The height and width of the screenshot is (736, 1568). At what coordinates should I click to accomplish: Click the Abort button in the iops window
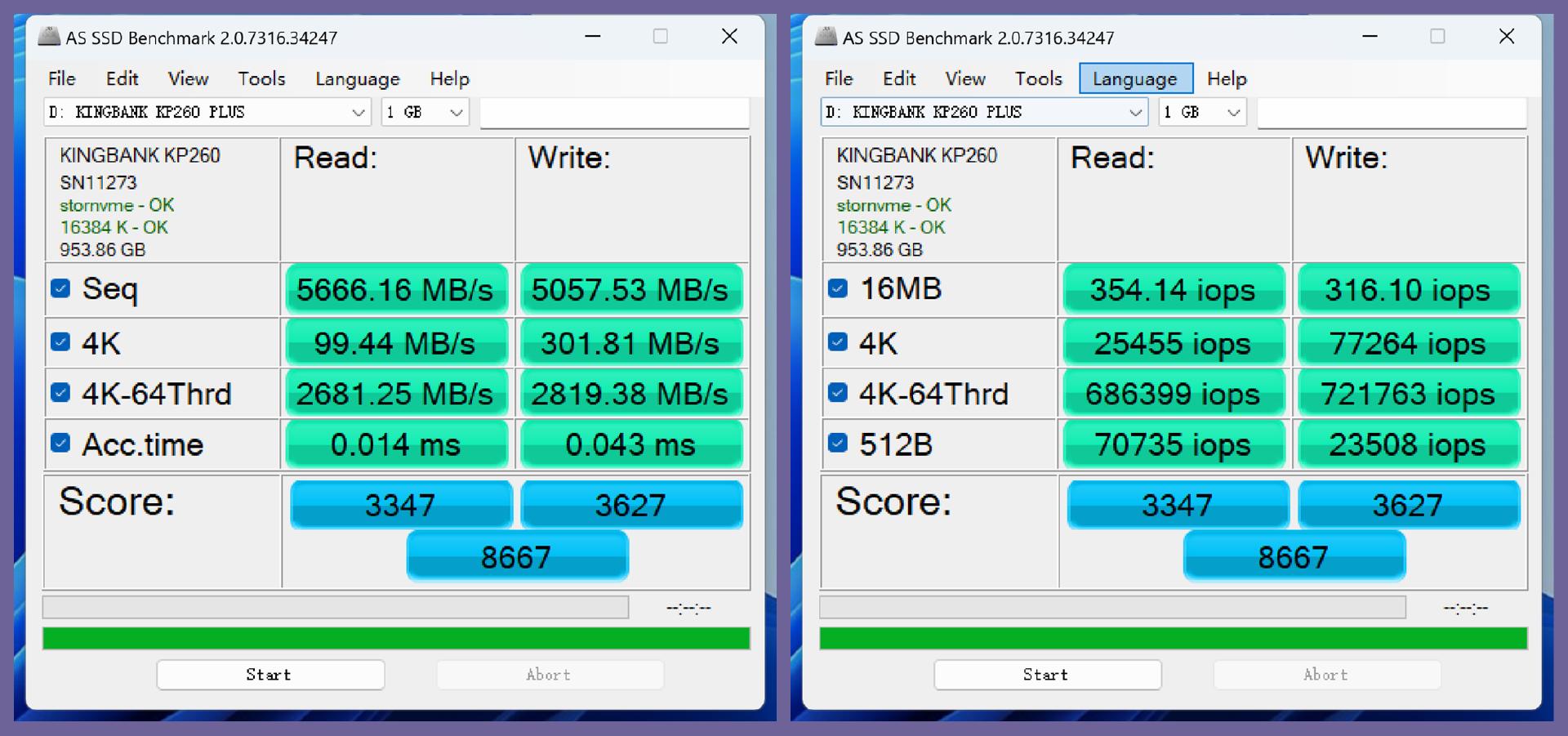click(x=1327, y=675)
